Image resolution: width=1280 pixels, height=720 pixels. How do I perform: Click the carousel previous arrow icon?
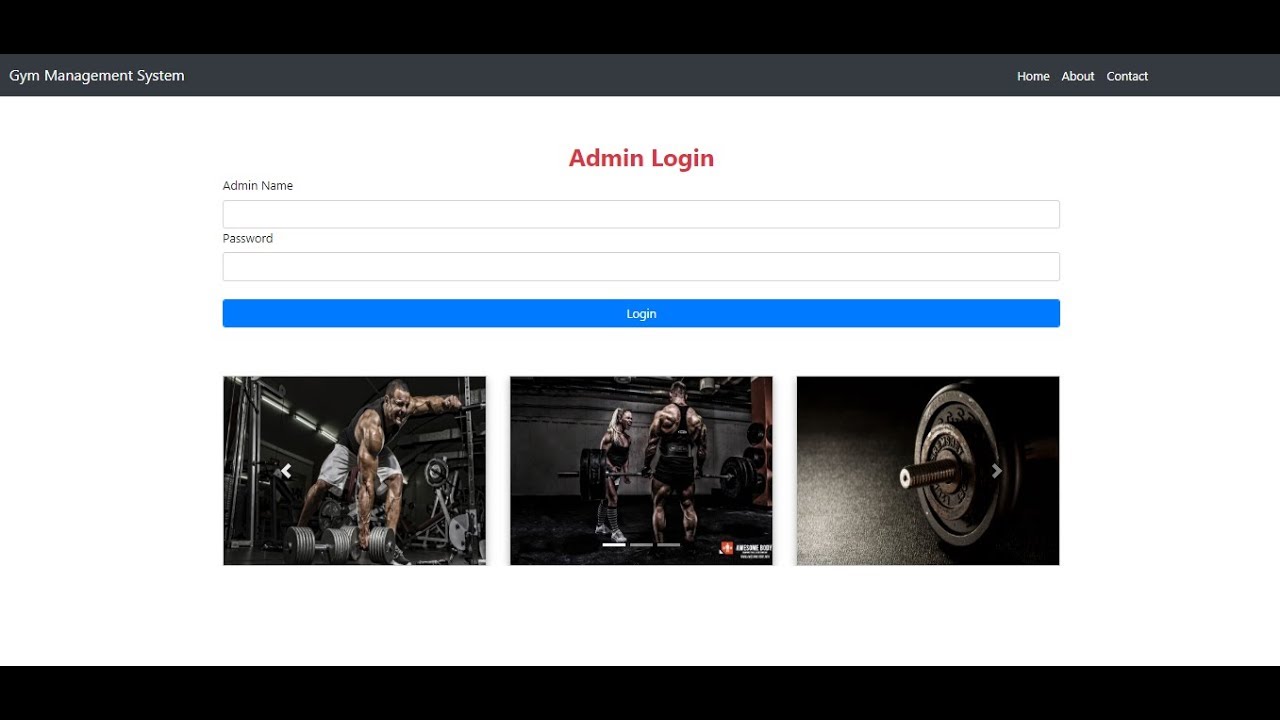click(x=286, y=471)
